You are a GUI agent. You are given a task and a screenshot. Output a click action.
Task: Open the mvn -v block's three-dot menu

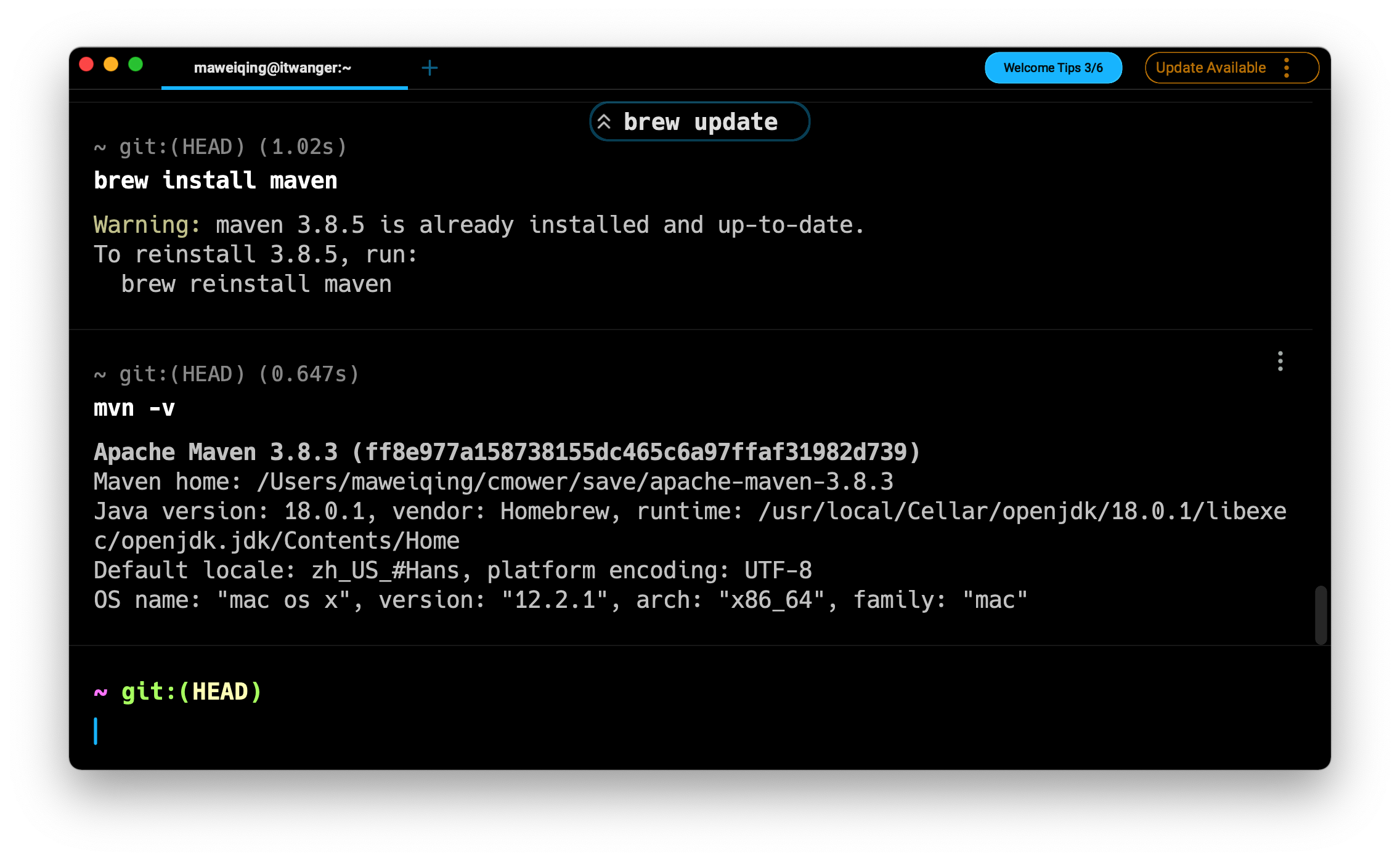tap(1280, 361)
